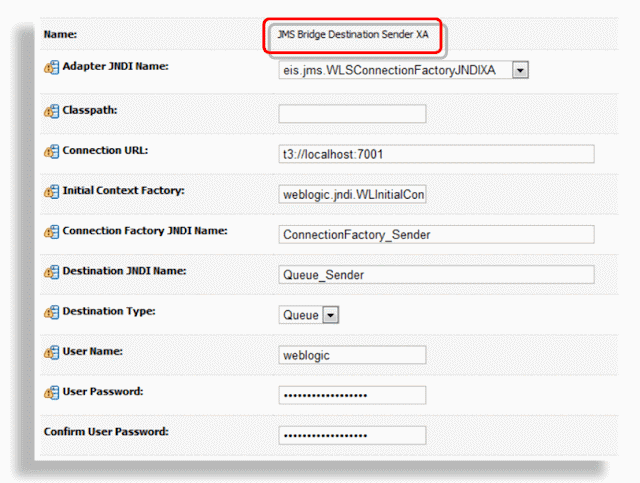640x483 pixels.
Task: Open the Adapter JNDI Name dropdown arrow
Action: coord(520,70)
